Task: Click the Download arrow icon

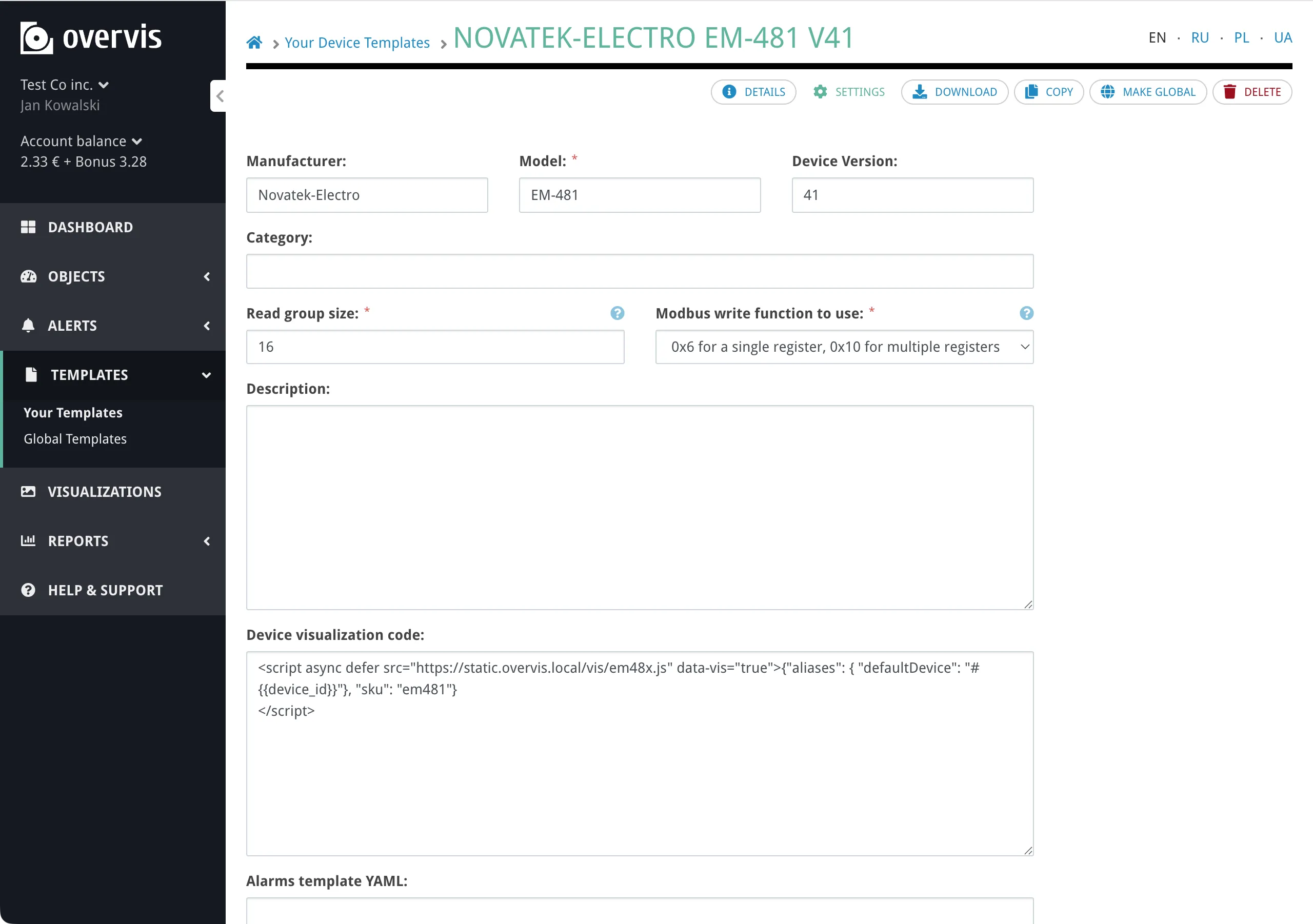Action: click(920, 91)
